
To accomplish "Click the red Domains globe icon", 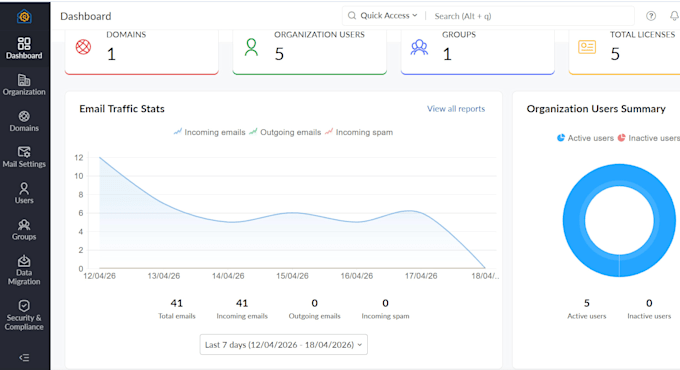I will pos(83,46).
